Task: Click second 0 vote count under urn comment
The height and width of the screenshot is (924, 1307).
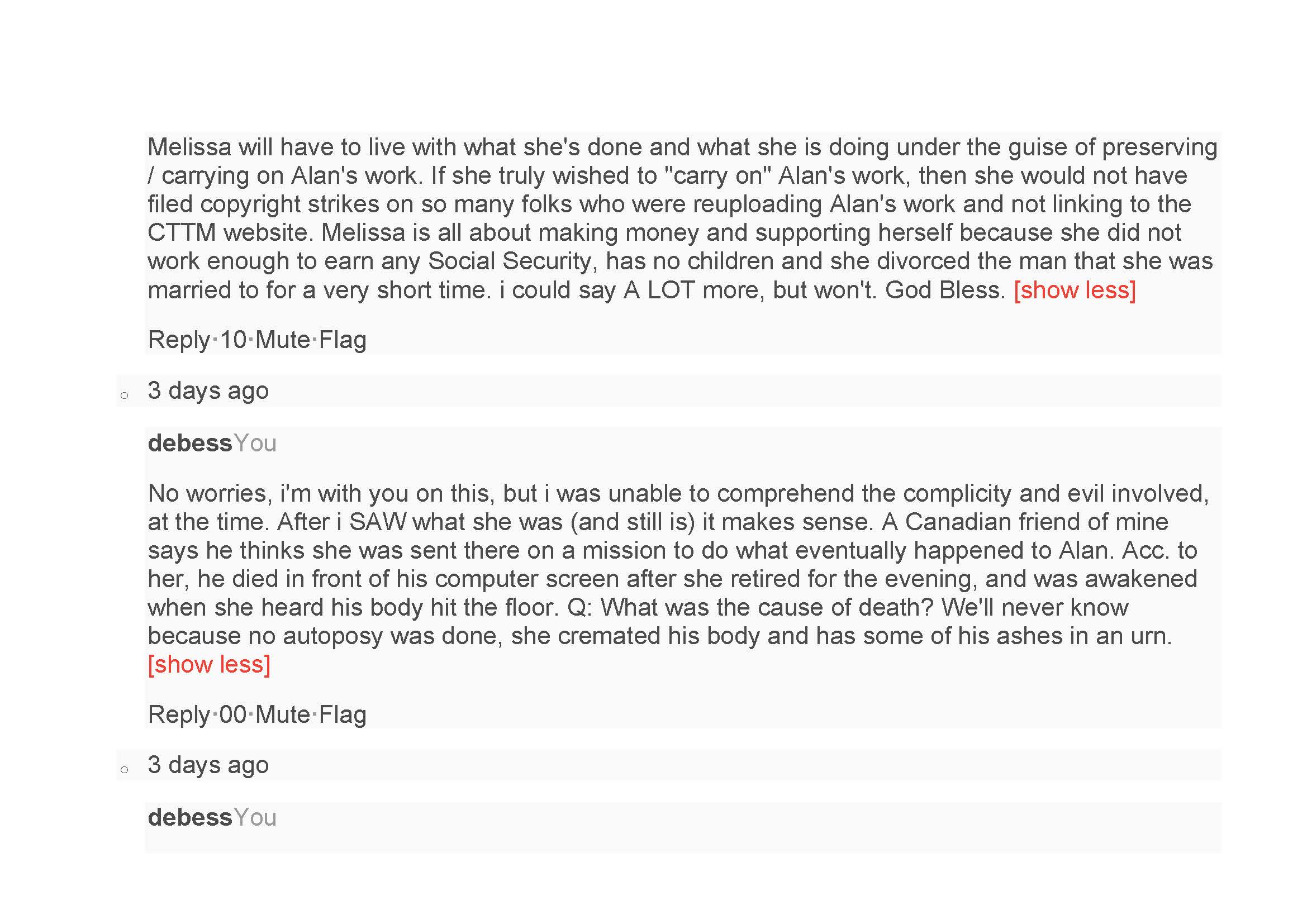Action: pos(240,715)
